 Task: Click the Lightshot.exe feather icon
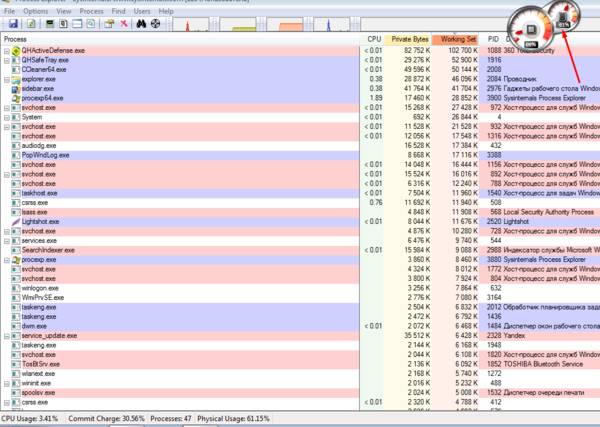pyautogui.click(x=16, y=222)
